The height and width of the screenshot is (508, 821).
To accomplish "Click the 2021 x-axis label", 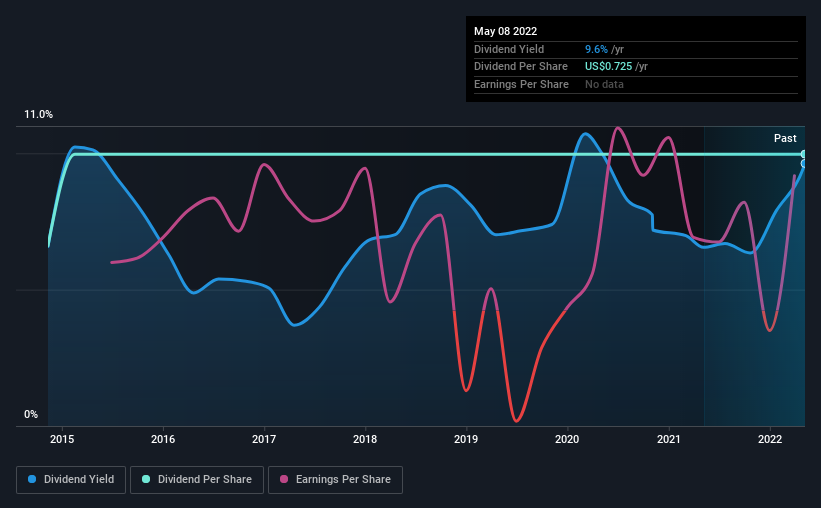I will click(669, 439).
